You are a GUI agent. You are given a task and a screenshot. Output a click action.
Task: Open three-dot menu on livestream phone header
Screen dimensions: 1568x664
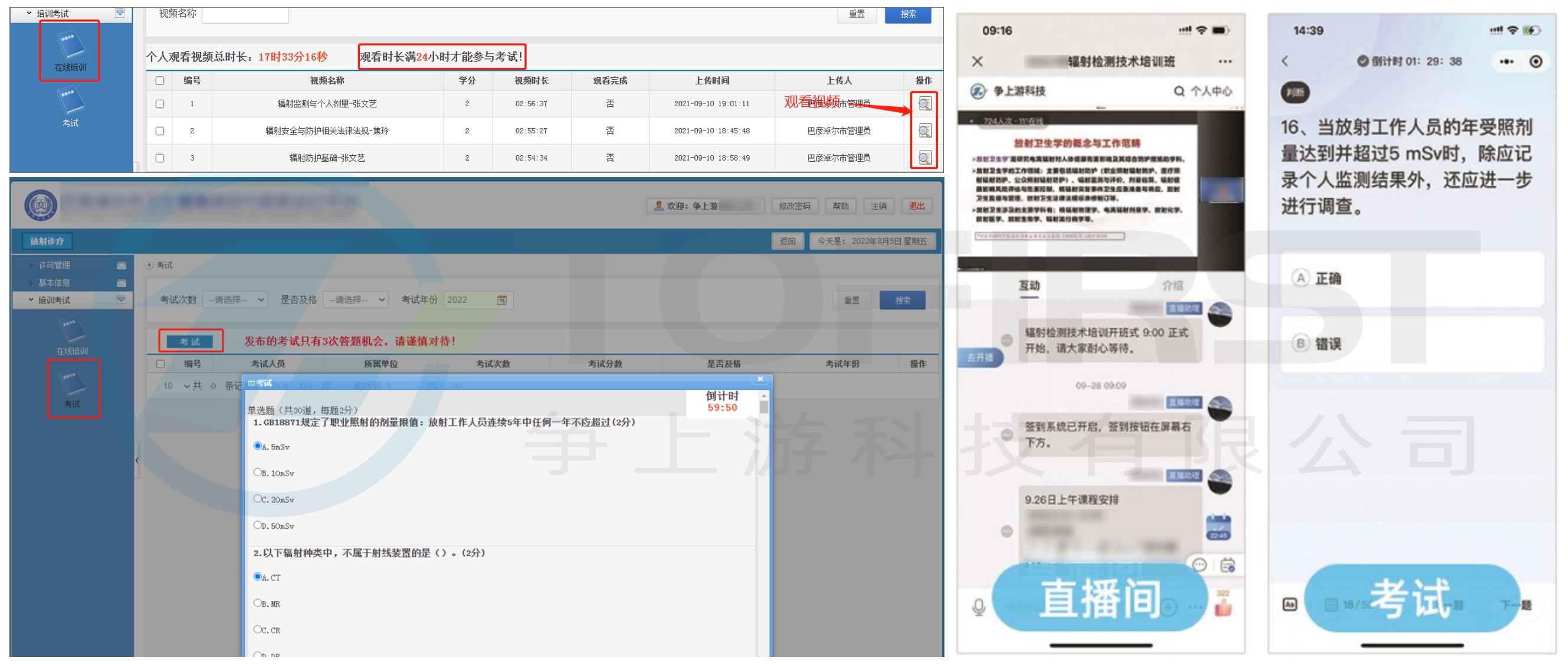point(1225,61)
